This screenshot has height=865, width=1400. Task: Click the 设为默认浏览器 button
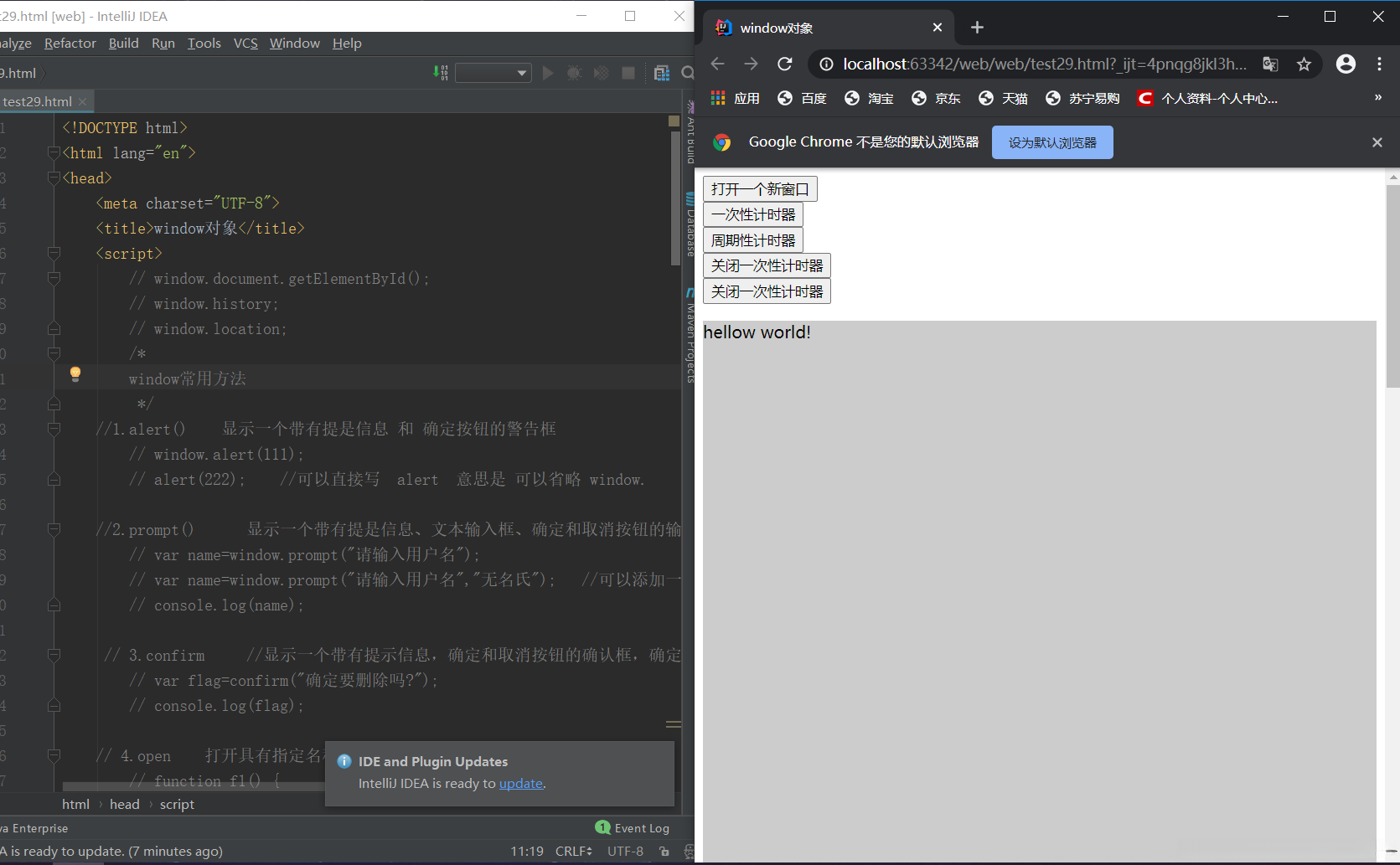(x=1052, y=142)
